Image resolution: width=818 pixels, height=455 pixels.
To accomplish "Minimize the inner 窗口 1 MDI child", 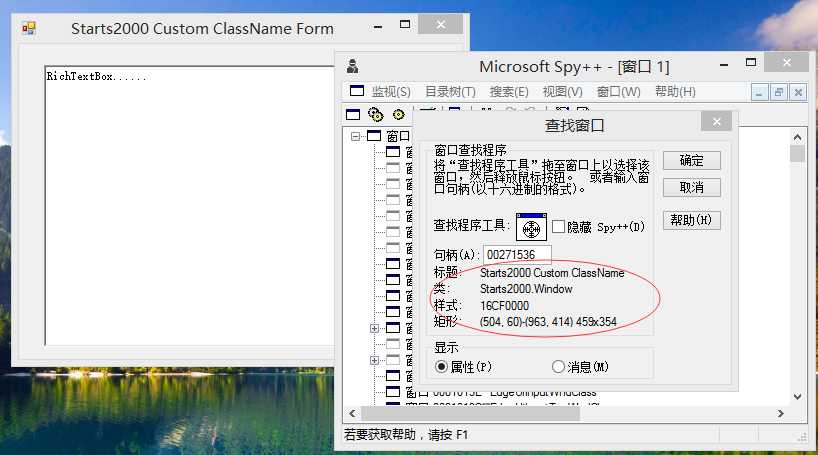I will pos(759,93).
